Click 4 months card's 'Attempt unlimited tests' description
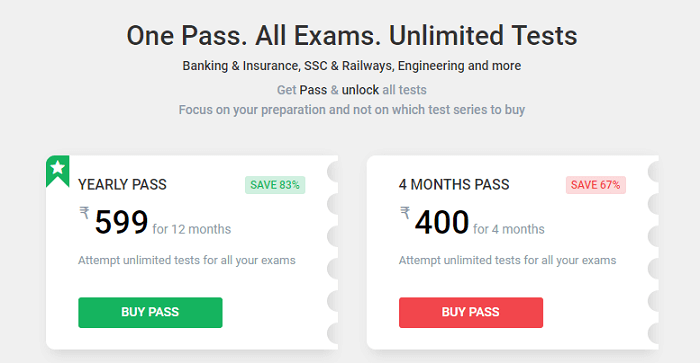 click(507, 260)
